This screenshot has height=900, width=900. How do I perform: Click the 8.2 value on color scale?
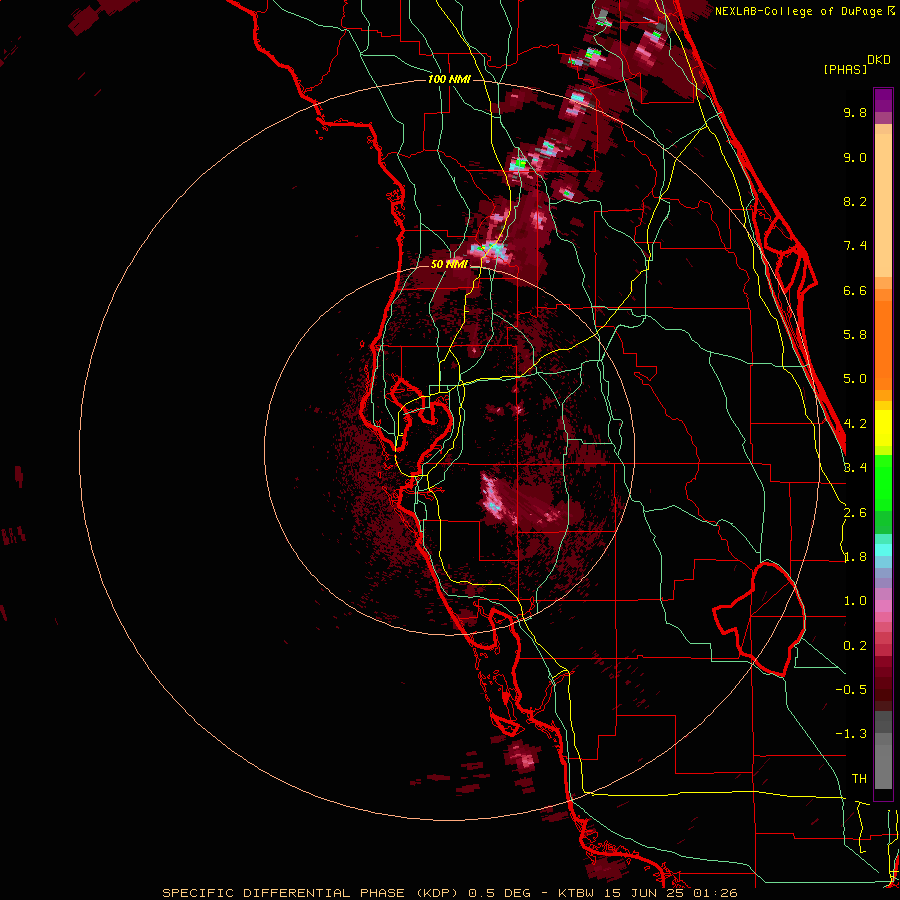[x=855, y=201]
